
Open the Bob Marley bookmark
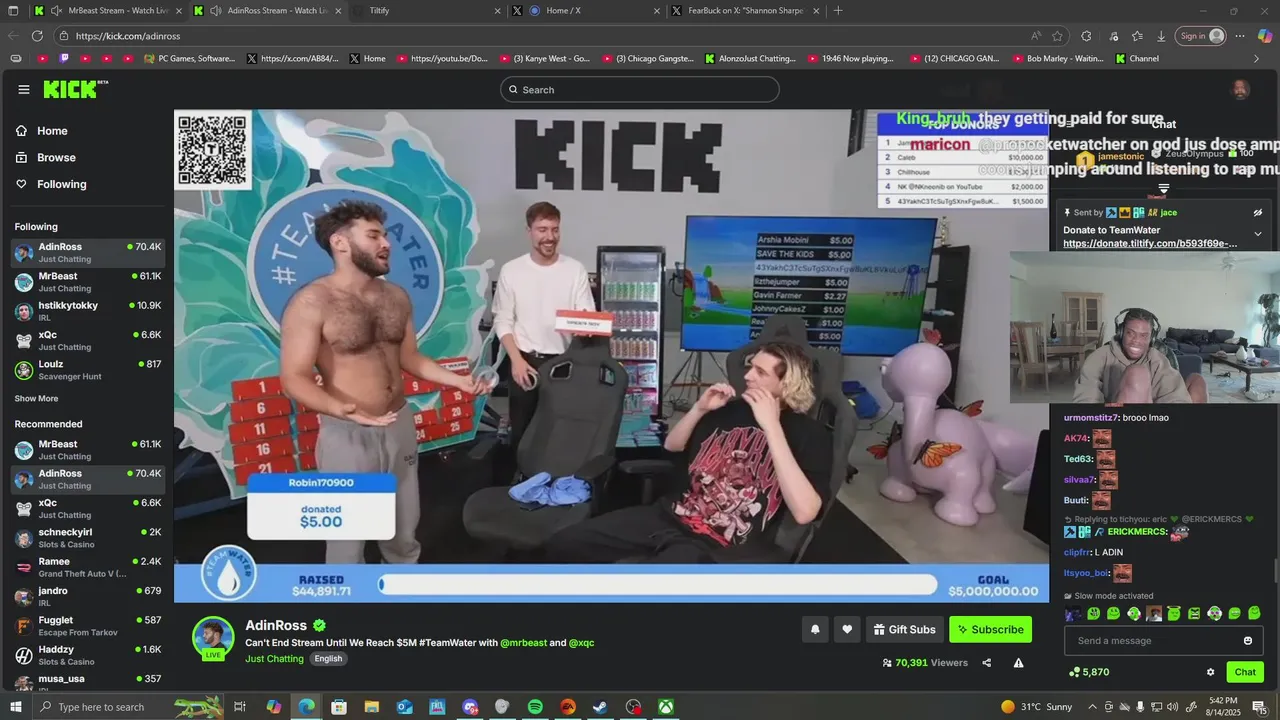(1057, 59)
